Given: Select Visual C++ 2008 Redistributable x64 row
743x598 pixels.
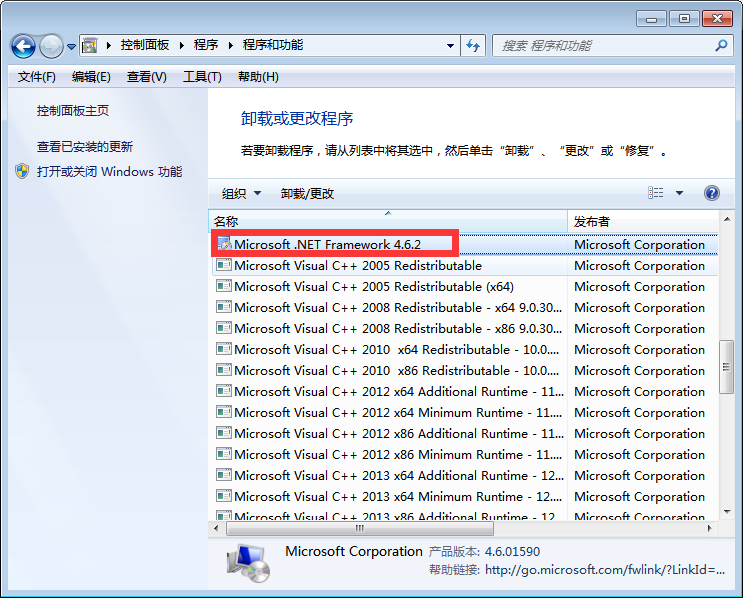Looking at the screenshot, I should [x=464, y=308].
